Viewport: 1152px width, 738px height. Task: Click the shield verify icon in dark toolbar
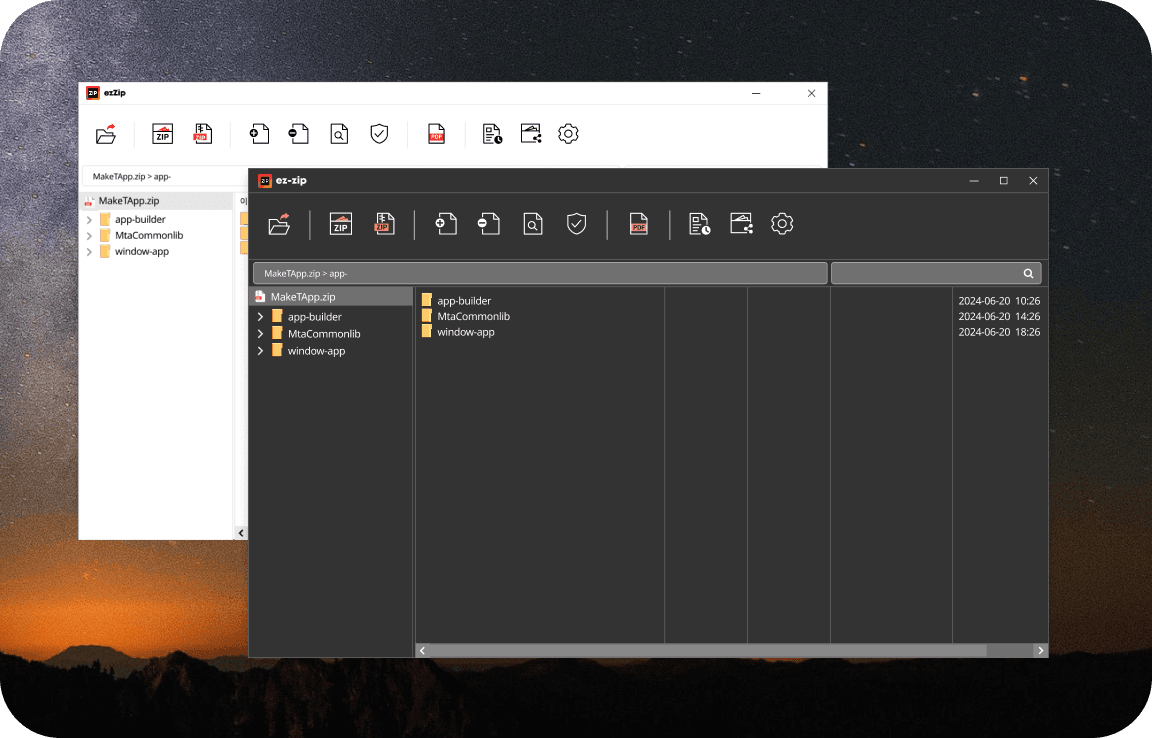tap(577, 223)
